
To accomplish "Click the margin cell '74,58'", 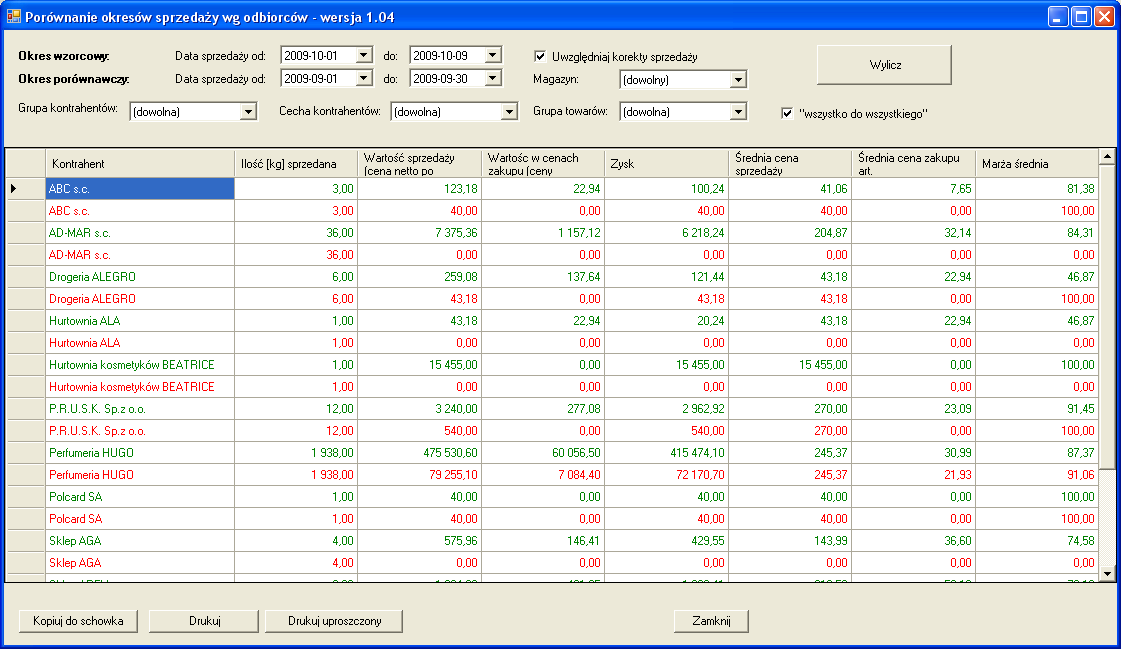I will coord(1037,541).
